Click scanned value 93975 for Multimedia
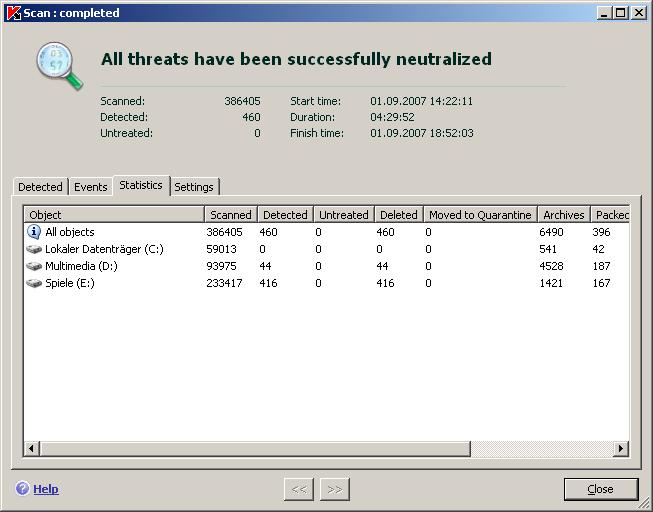Screen dimensions: 653x512 point(221,266)
